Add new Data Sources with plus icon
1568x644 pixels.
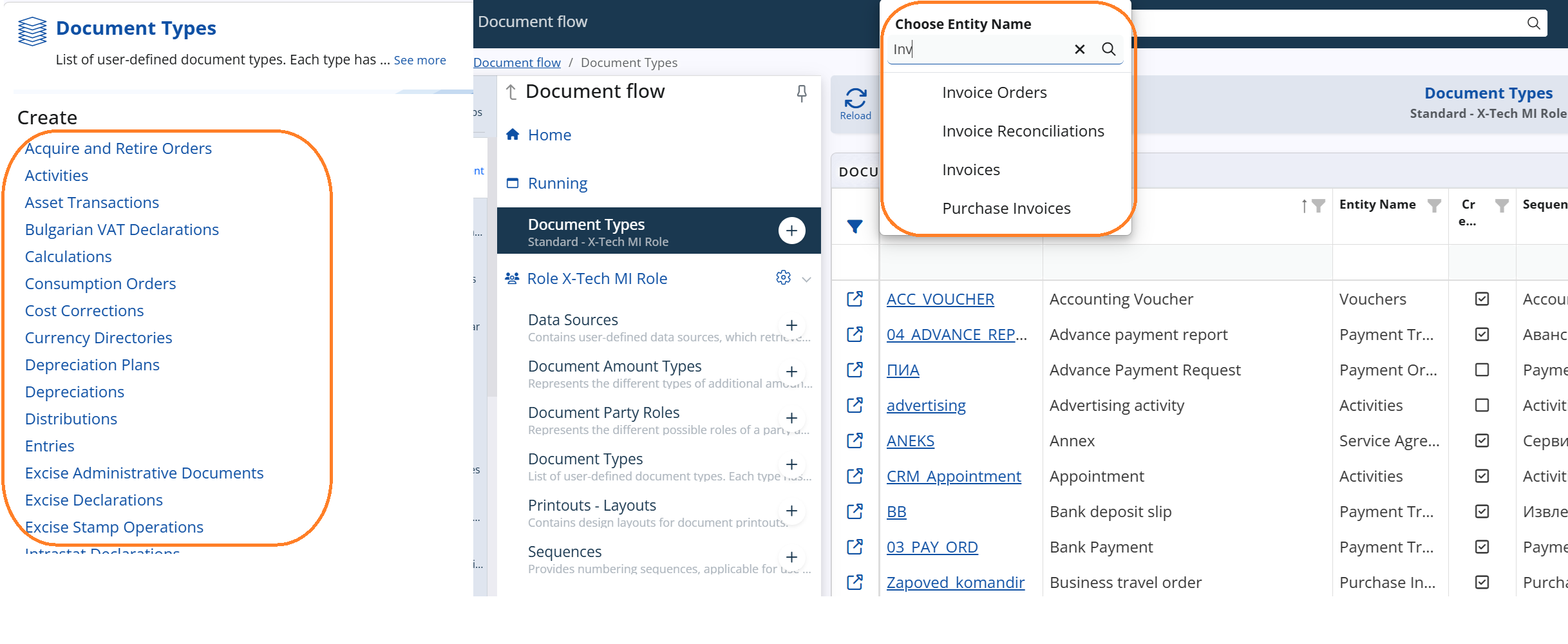point(792,325)
